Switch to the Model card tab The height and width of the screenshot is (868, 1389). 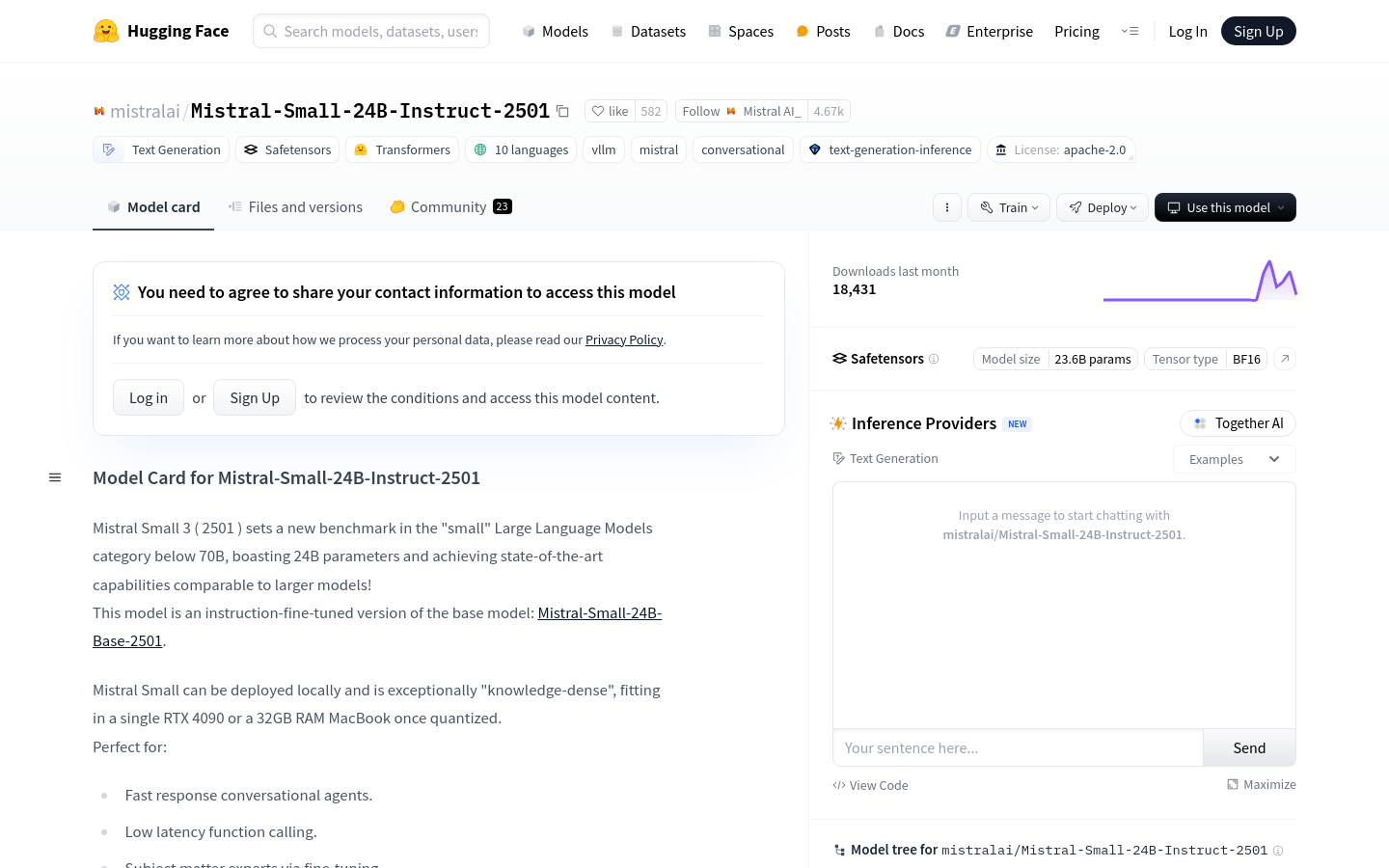point(153,207)
